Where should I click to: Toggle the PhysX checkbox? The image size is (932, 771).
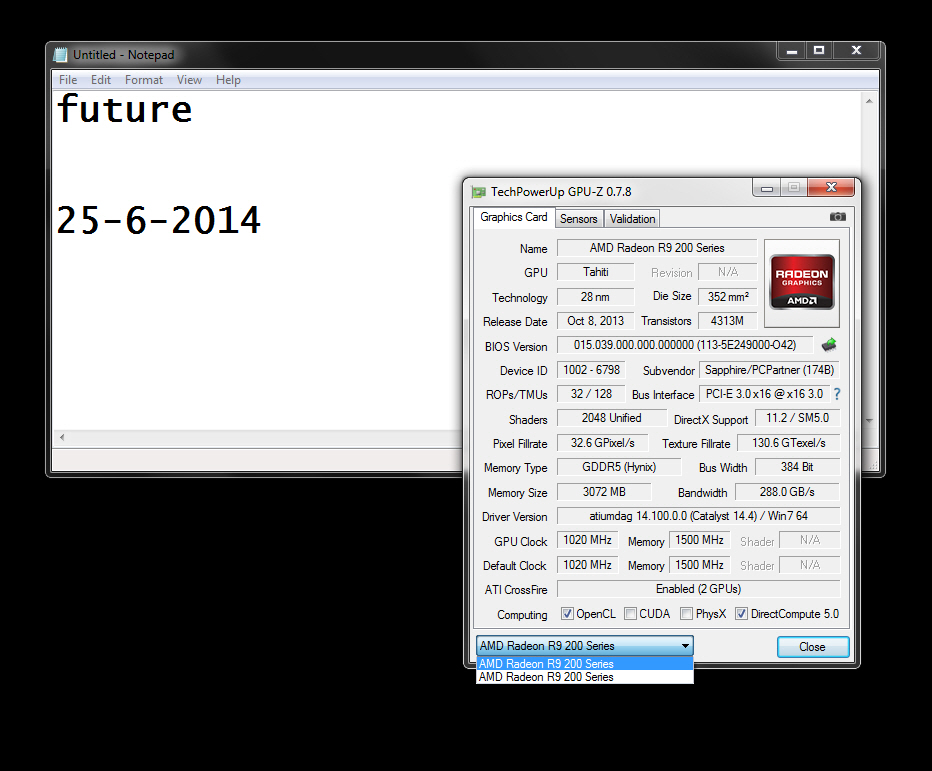point(687,613)
